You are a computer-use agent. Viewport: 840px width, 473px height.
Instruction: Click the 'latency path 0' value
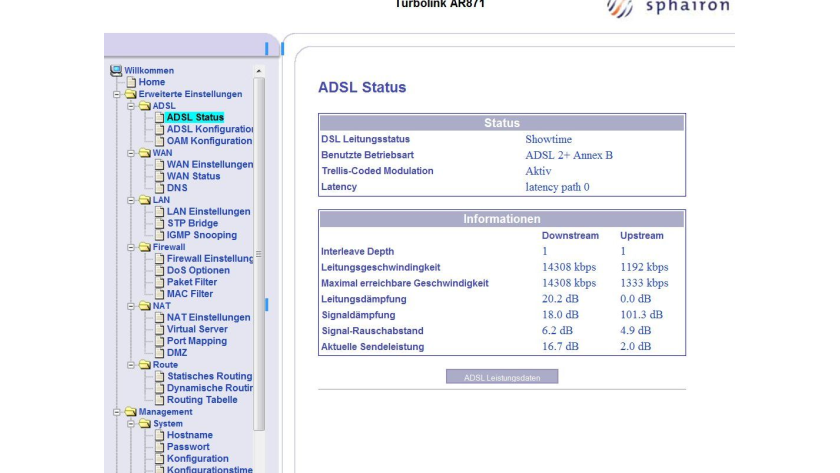[x=557, y=187]
